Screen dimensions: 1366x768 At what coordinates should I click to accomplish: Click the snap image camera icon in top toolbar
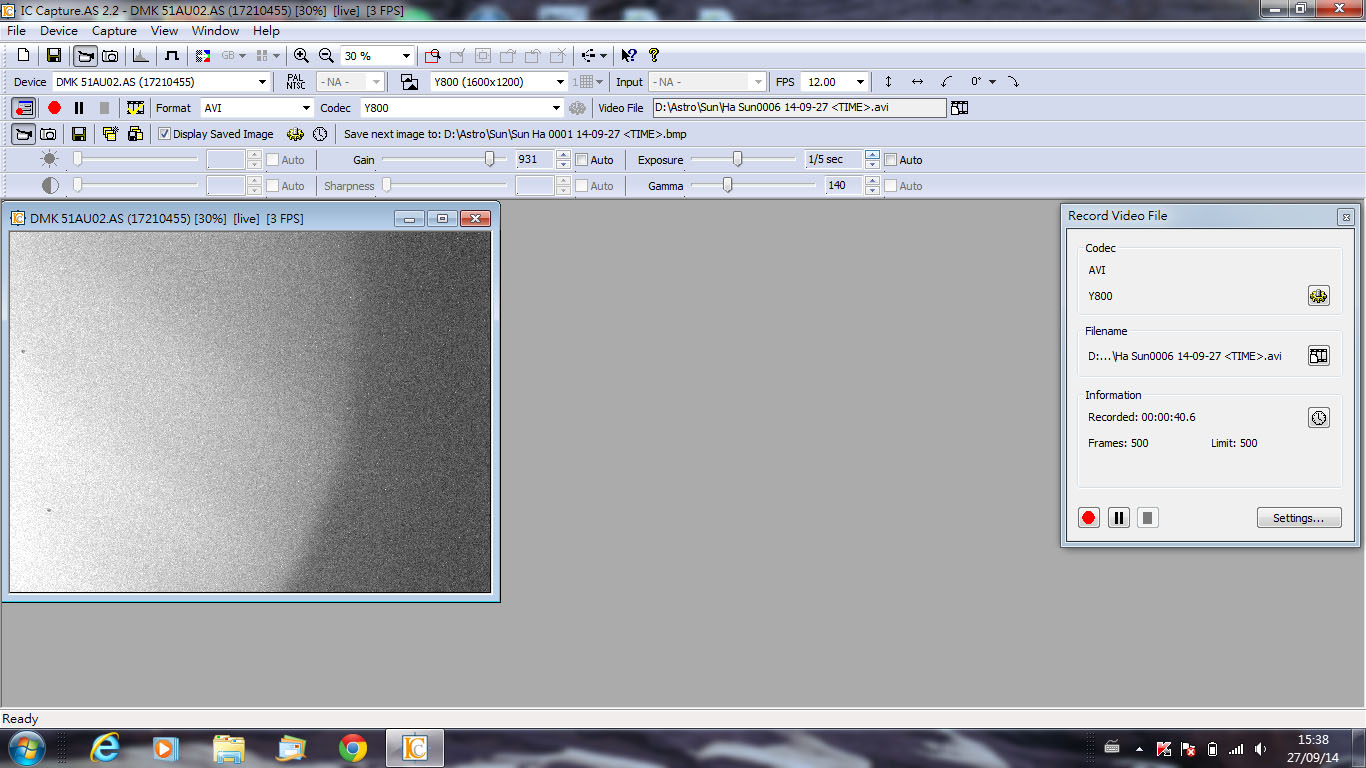(111, 56)
